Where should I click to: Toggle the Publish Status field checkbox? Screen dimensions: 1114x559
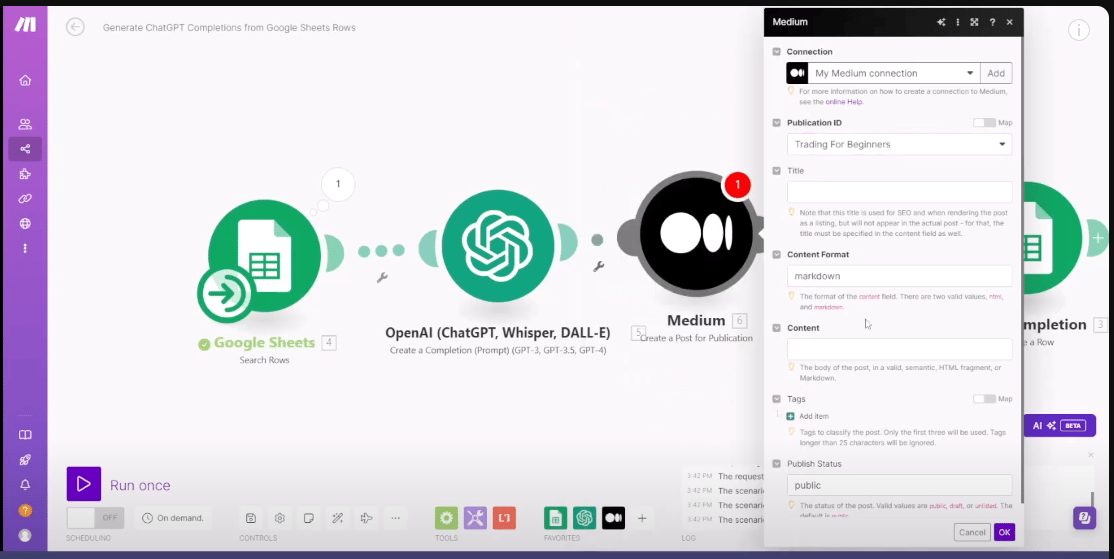(777, 464)
